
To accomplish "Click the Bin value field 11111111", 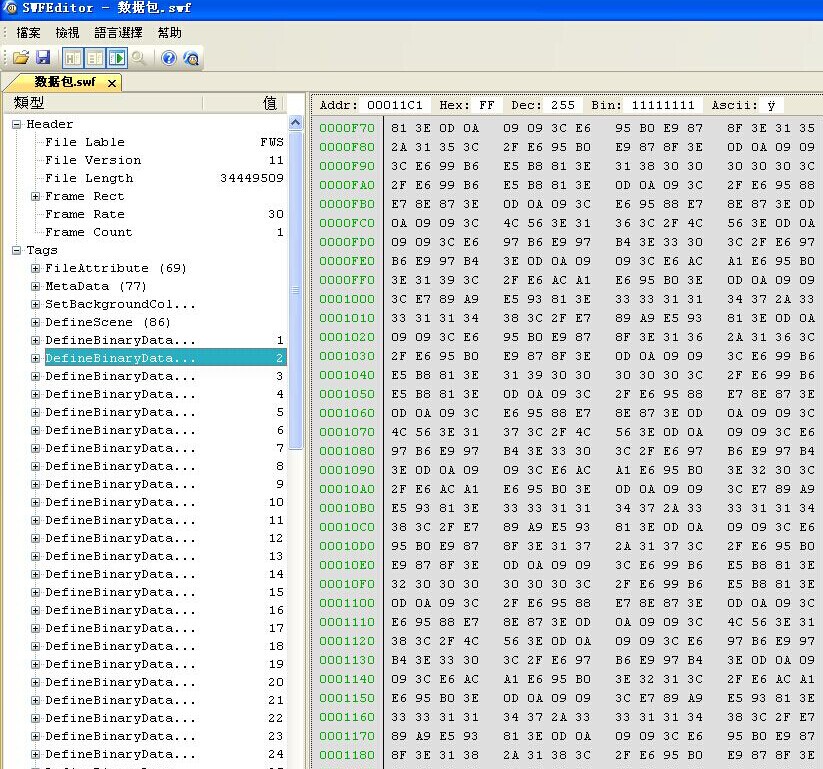I will pyautogui.click(x=663, y=105).
